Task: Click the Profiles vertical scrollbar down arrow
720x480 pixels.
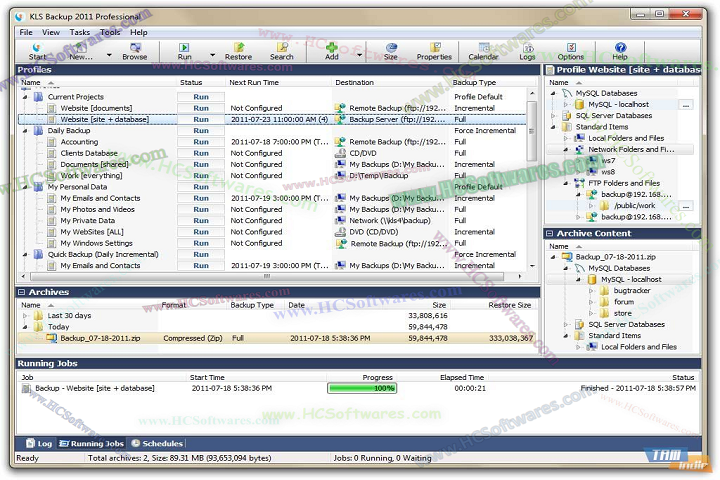Action: click(532, 265)
